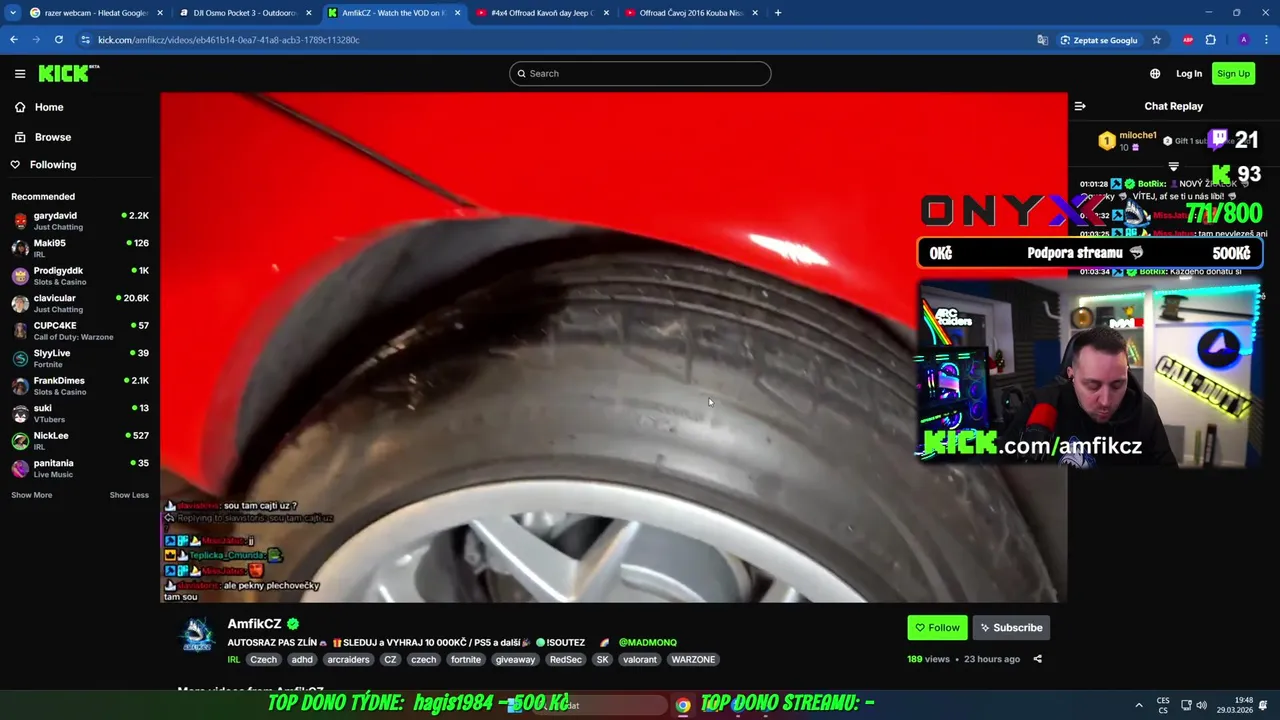Click the Kick logo
1280x720 pixels.
(x=68, y=73)
